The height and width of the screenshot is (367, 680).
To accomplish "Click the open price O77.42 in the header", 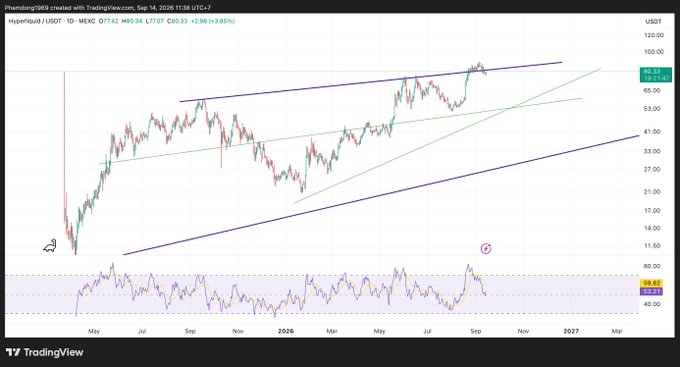I will [x=108, y=21].
